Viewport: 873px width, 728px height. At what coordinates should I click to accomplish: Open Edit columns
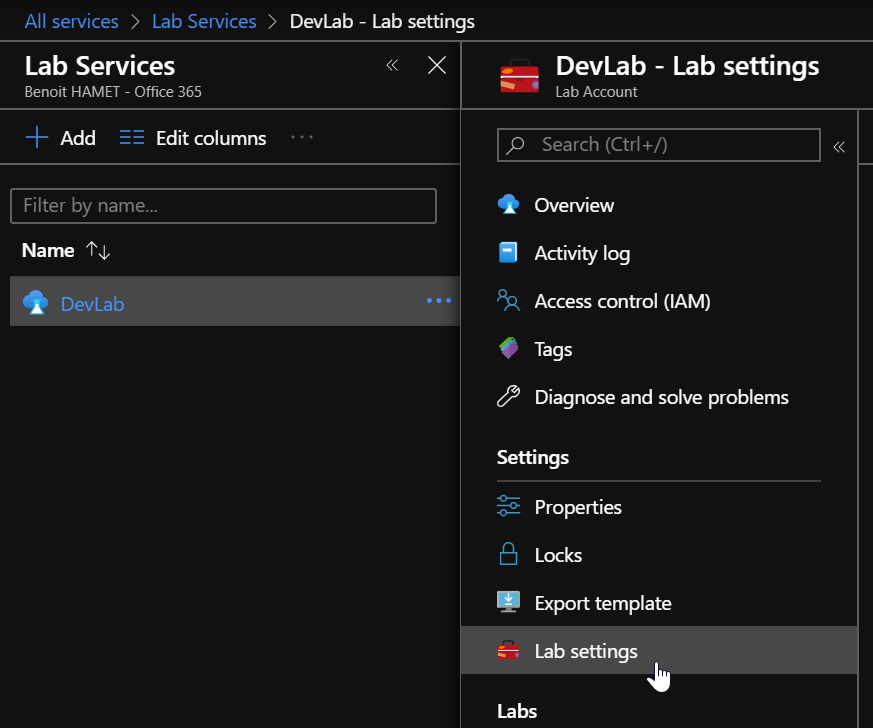click(193, 138)
